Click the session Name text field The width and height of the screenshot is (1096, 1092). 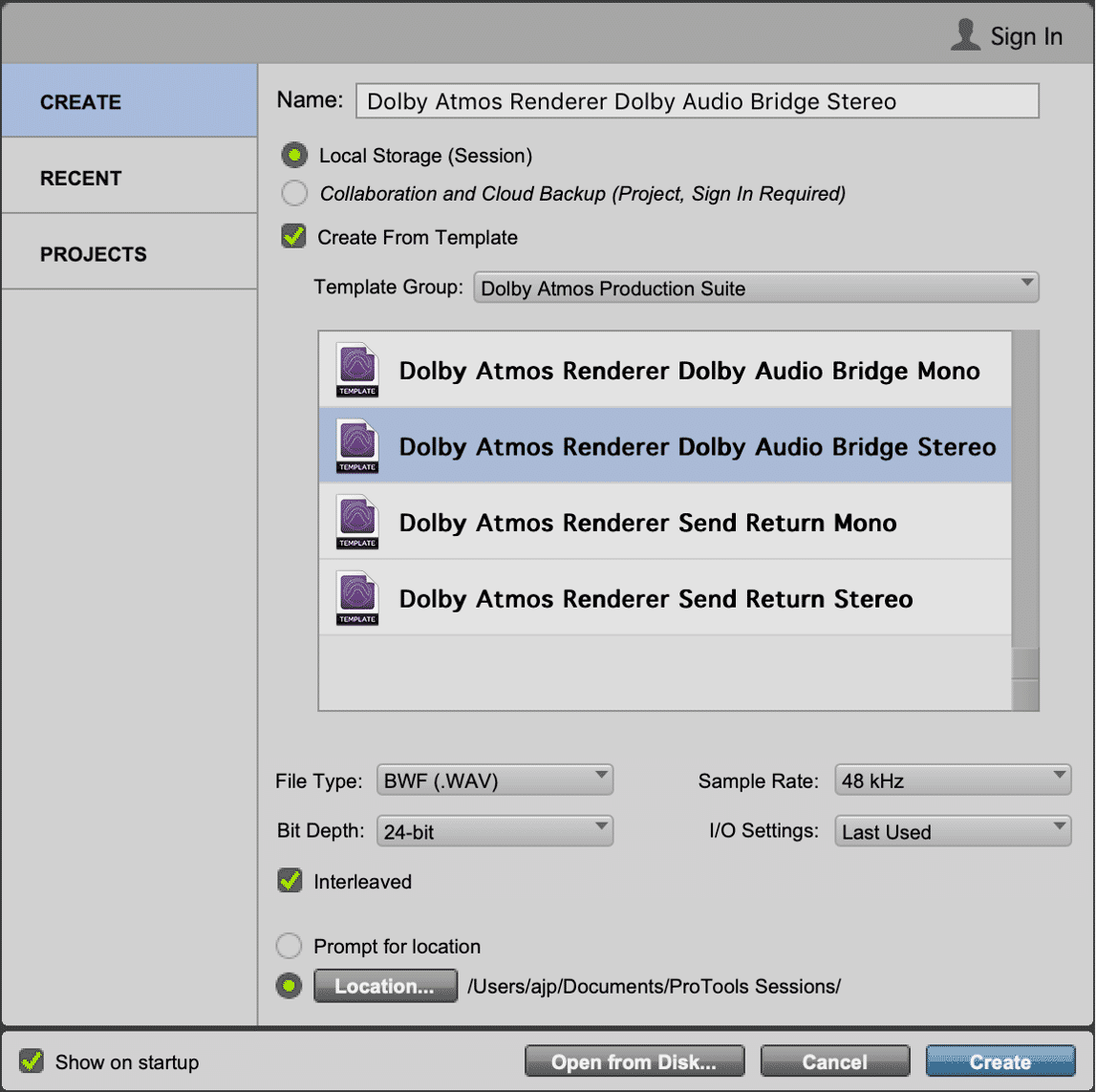point(697,101)
